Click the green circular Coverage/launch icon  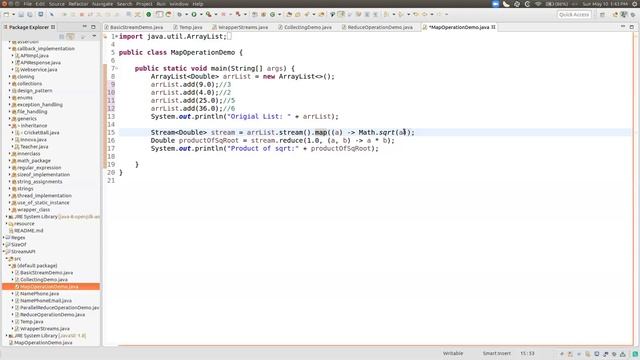click(149, 14)
